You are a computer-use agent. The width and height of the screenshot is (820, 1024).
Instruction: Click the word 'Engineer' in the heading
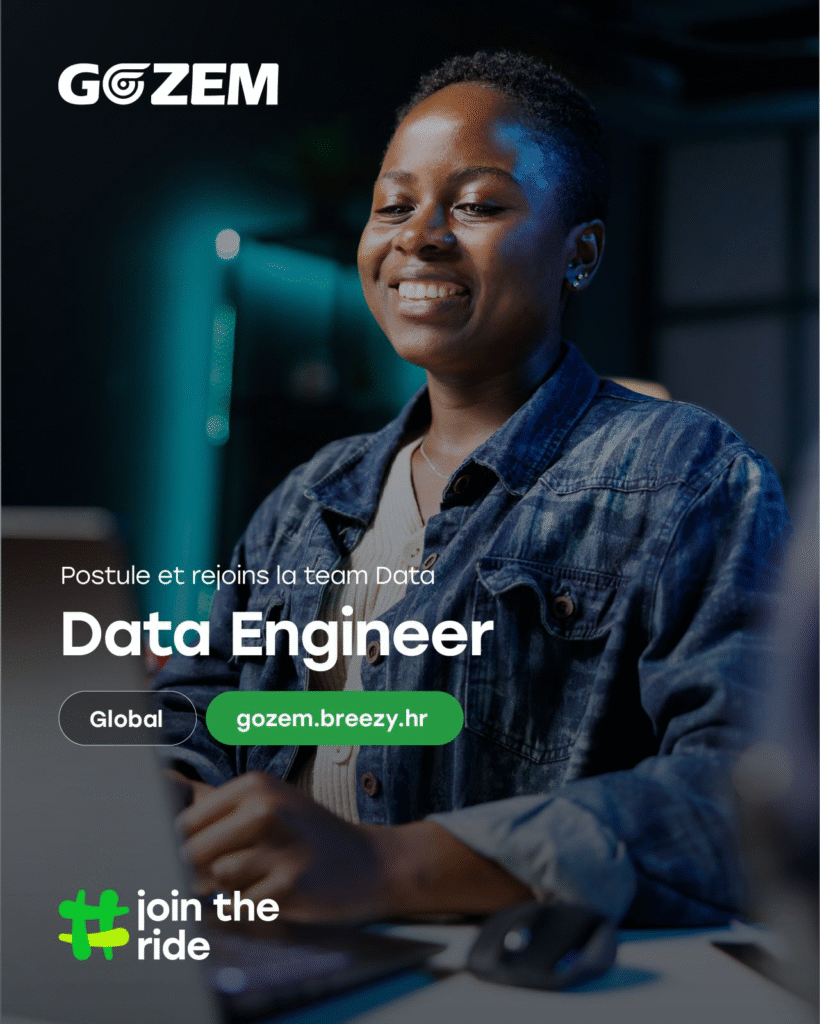click(362, 635)
